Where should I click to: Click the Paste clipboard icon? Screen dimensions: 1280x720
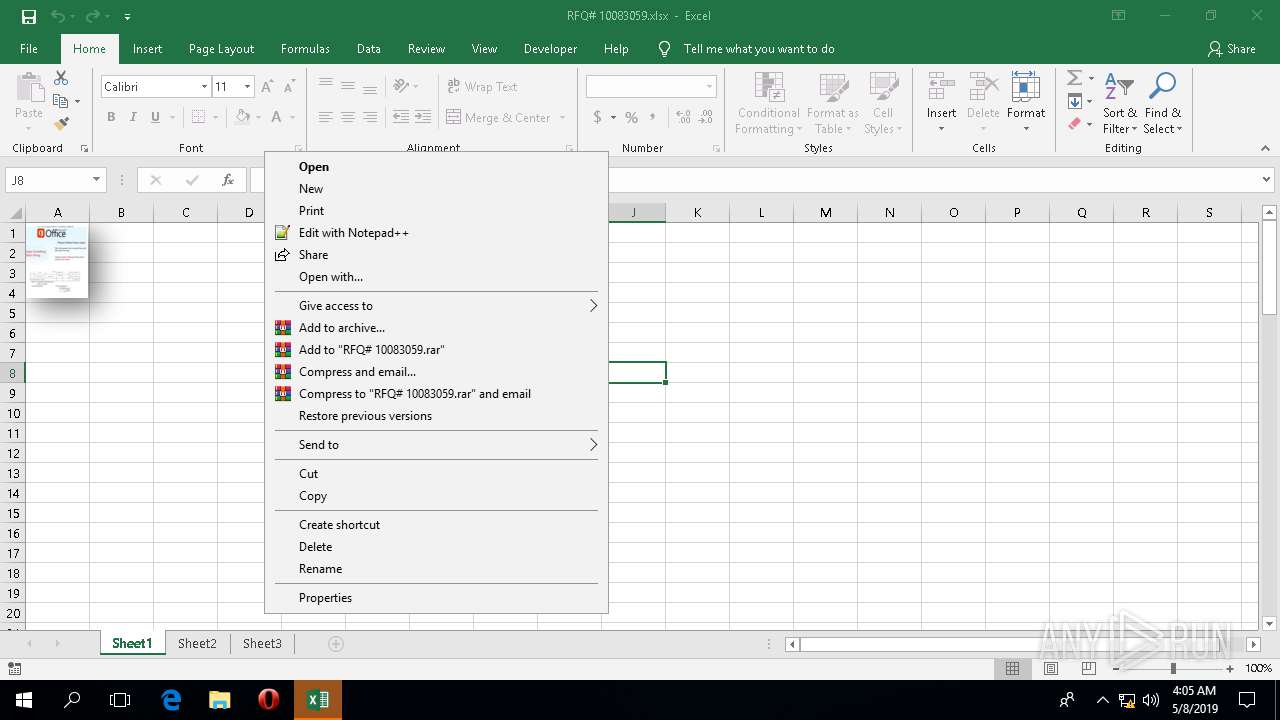pyautogui.click(x=29, y=87)
